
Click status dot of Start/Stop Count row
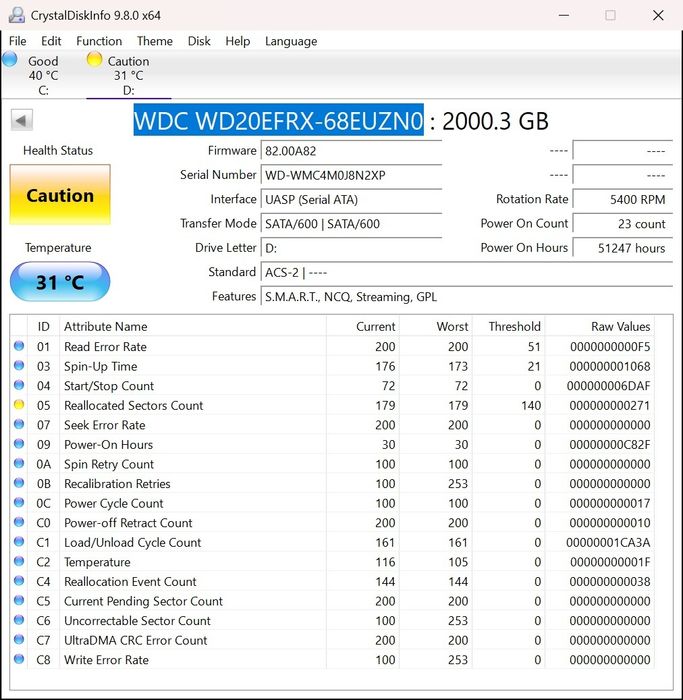pyautogui.click(x=19, y=385)
